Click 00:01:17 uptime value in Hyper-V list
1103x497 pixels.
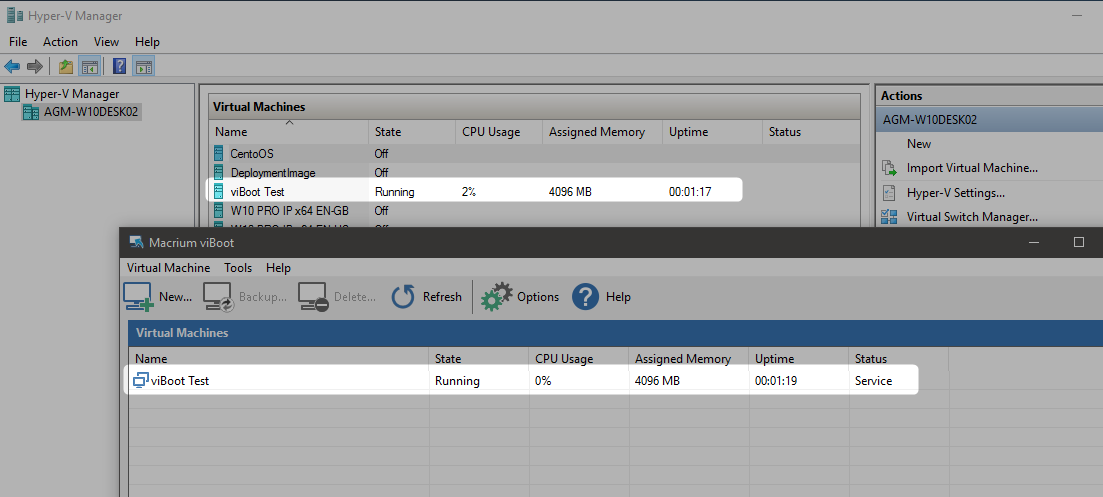690,191
